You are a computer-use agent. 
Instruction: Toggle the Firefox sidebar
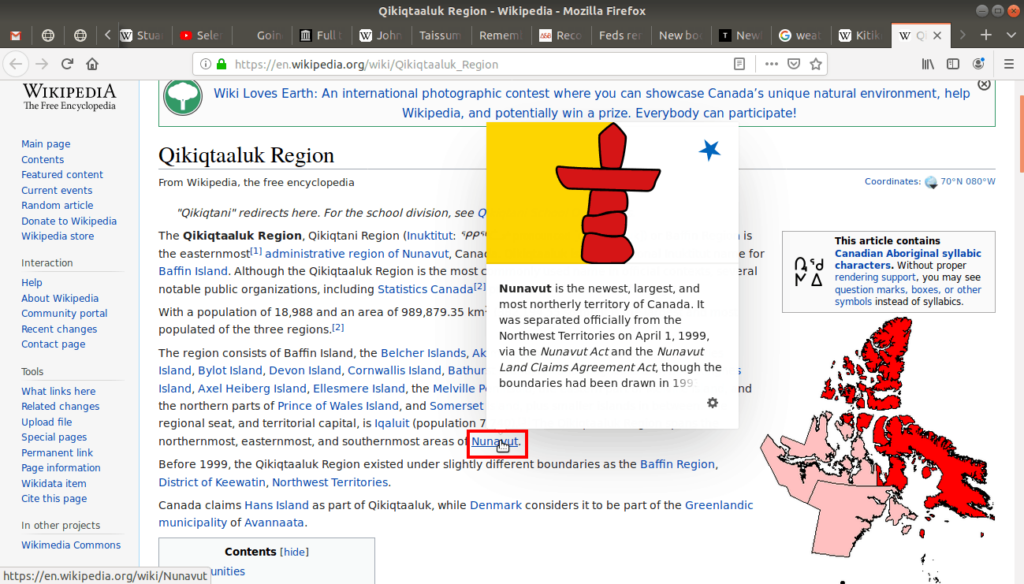[x=953, y=64]
